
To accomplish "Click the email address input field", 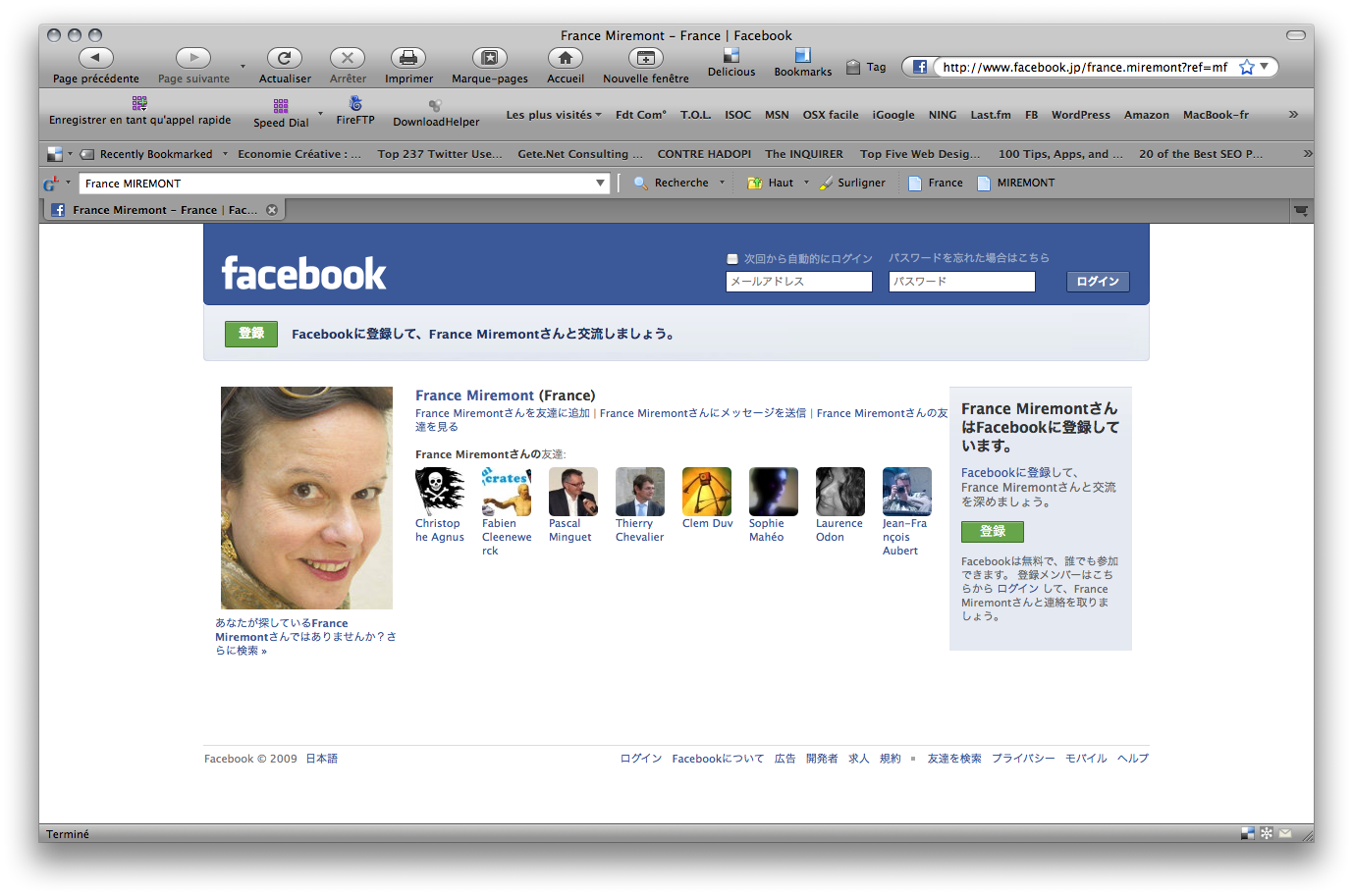I will [799, 282].
